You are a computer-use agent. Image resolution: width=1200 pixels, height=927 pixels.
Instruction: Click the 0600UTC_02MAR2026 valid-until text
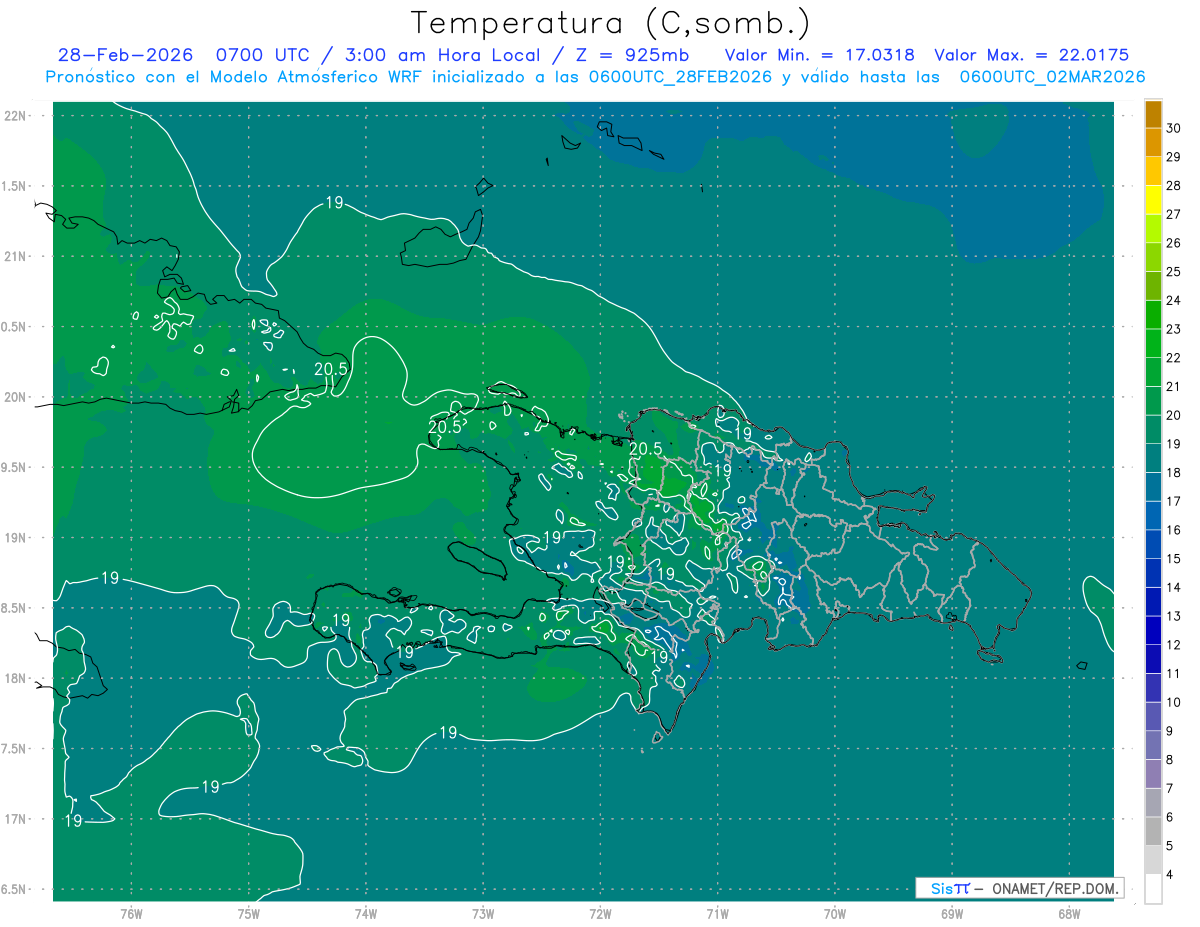[x=1052, y=77]
